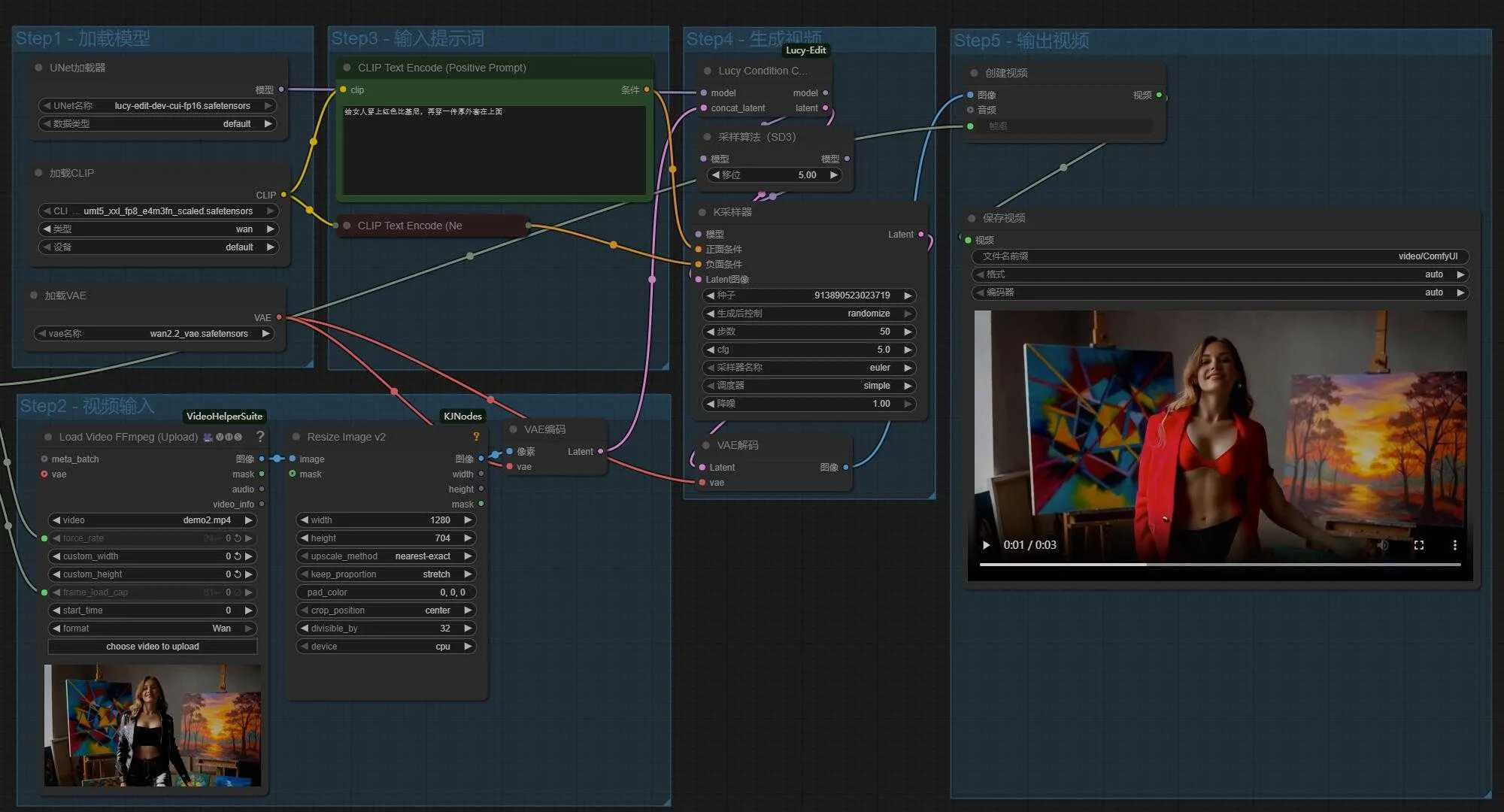Image resolution: width=1504 pixels, height=812 pixels.
Task: Click the video playback progress bar
Action: pos(1220,564)
